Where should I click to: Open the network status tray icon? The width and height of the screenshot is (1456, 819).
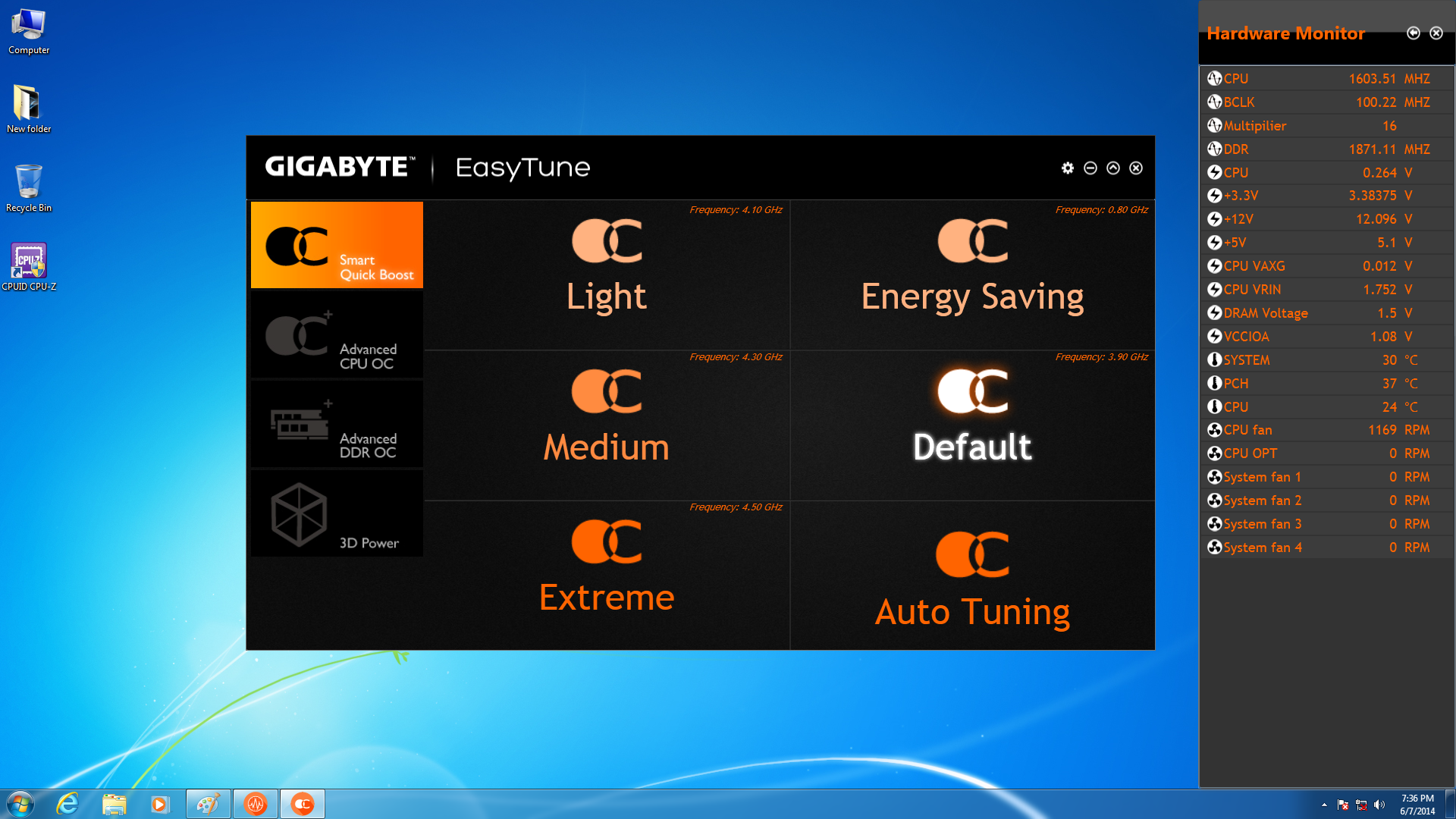click(1361, 805)
